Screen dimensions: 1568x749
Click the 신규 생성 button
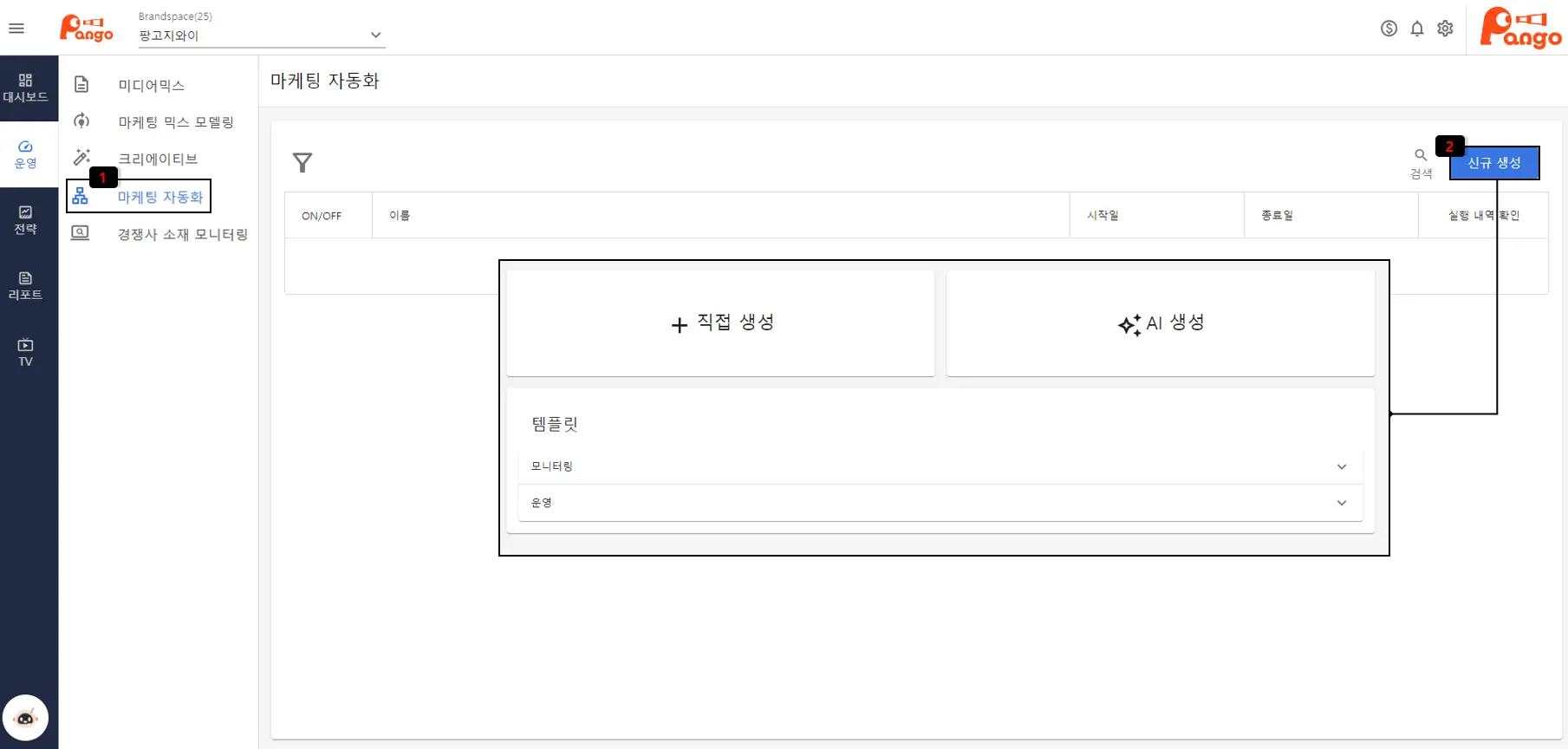click(x=1493, y=163)
